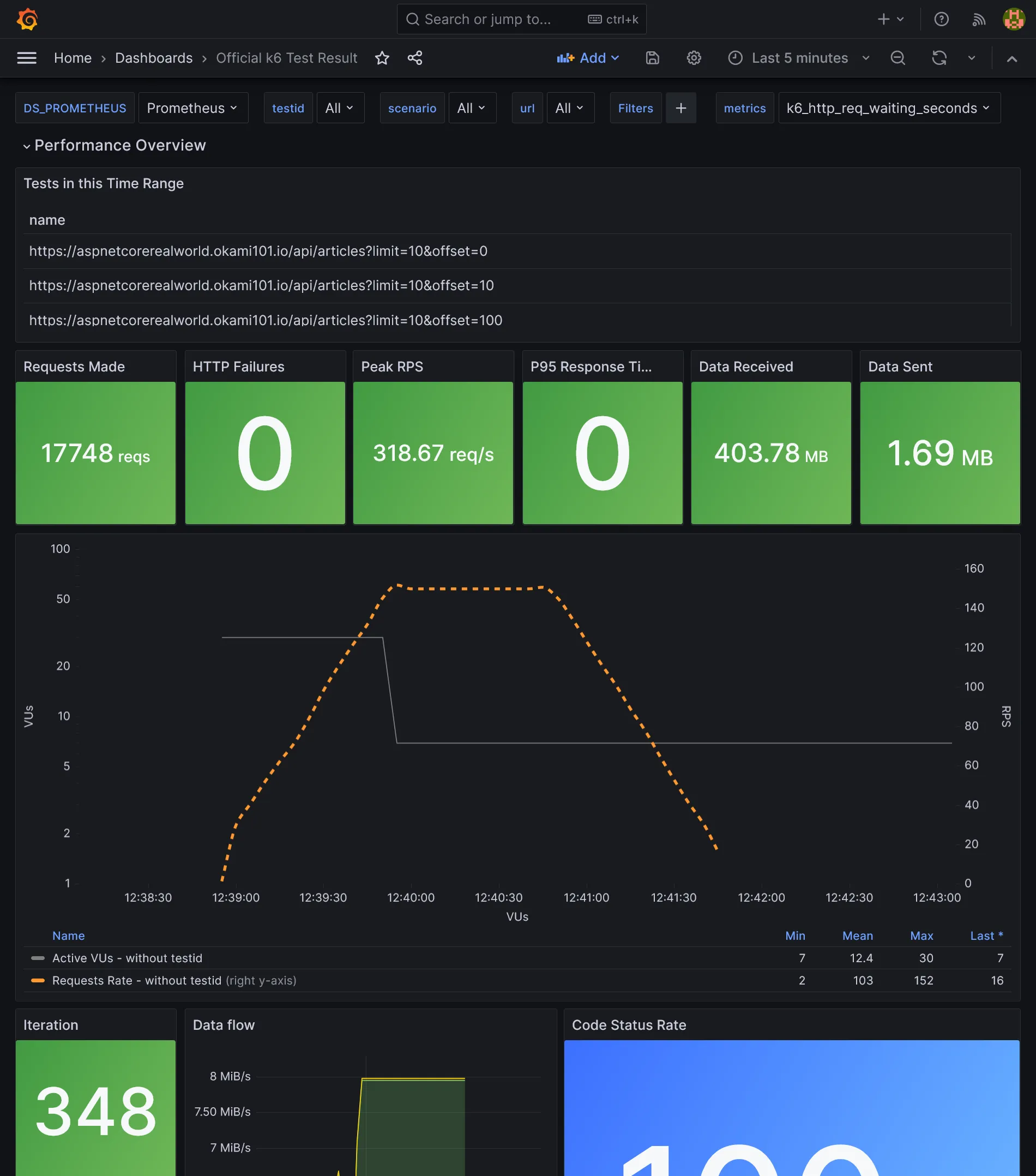The width and height of the screenshot is (1036, 1176).
Task: Click the Filters button
Action: point(635,107)
